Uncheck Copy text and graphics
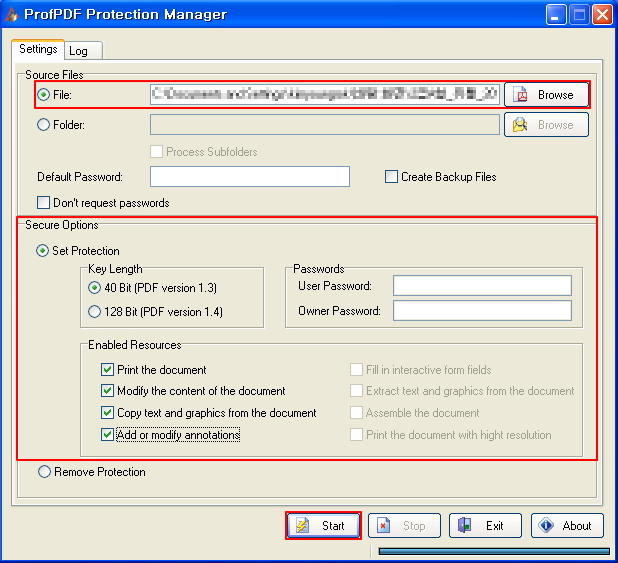 pyautogui.click(x=107, y=413)
